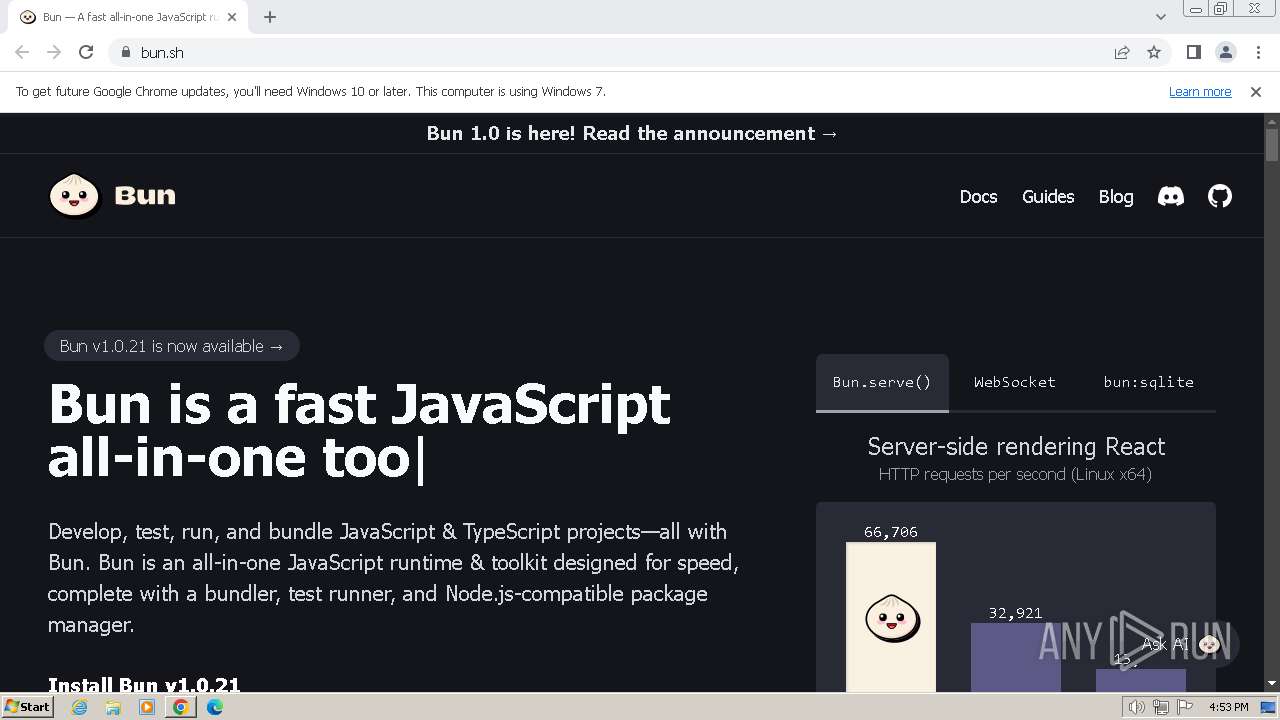Open Action Center flag tray icon
The width and height of the screenshot is (1280, 720).
tap(1183, 707)
